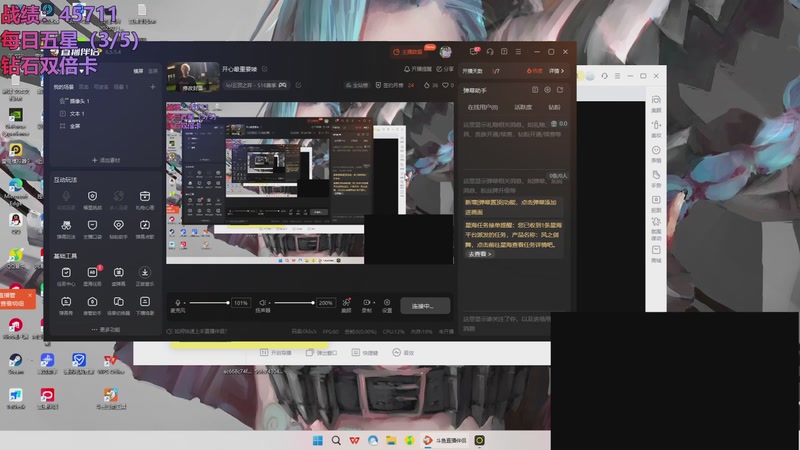800x450 pixels.
Task: Adjust speaker volume slider
Action: (294, 303)
